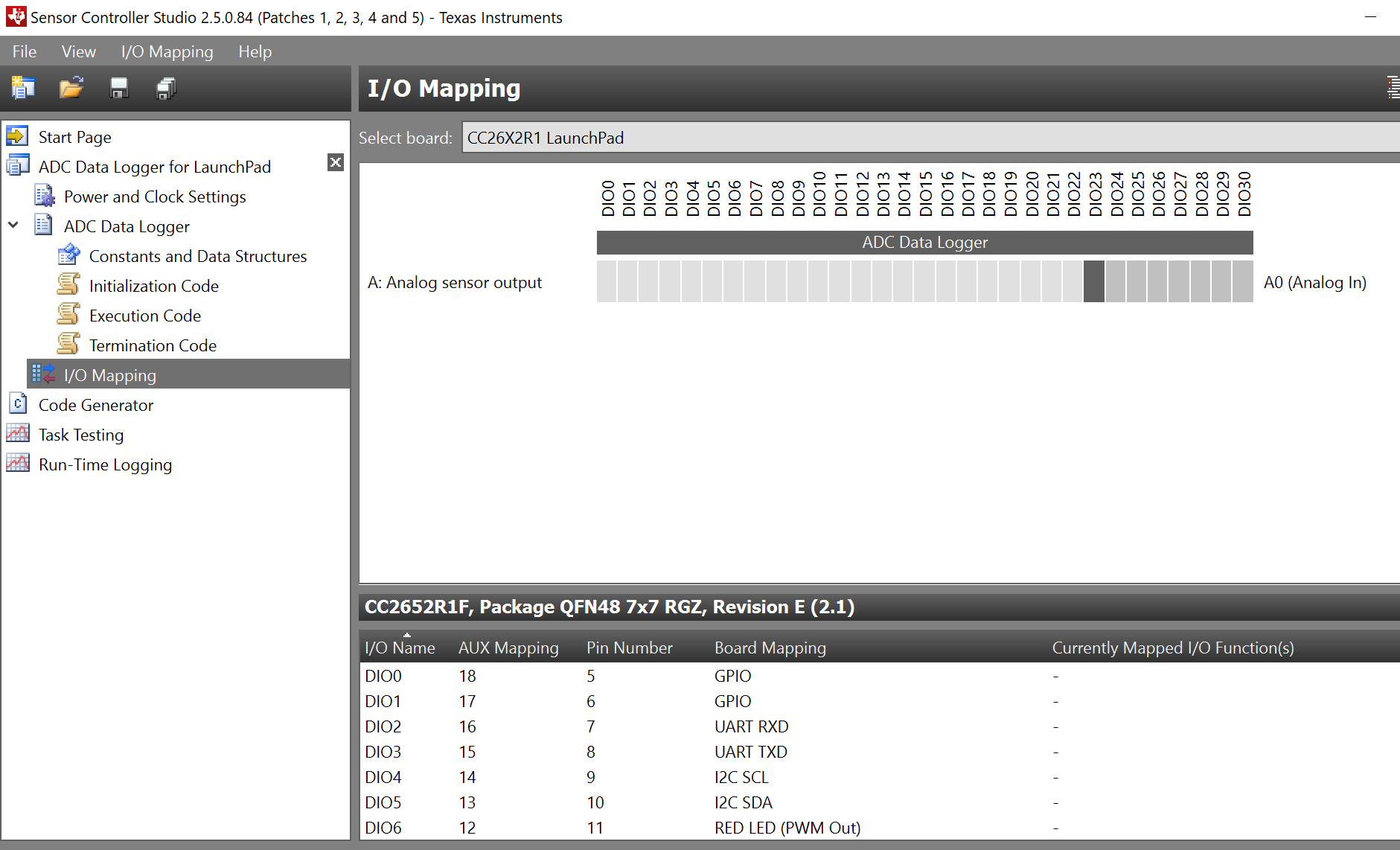Sort by Currently Mapped I/O Function(s) header

coord(1173,648)
